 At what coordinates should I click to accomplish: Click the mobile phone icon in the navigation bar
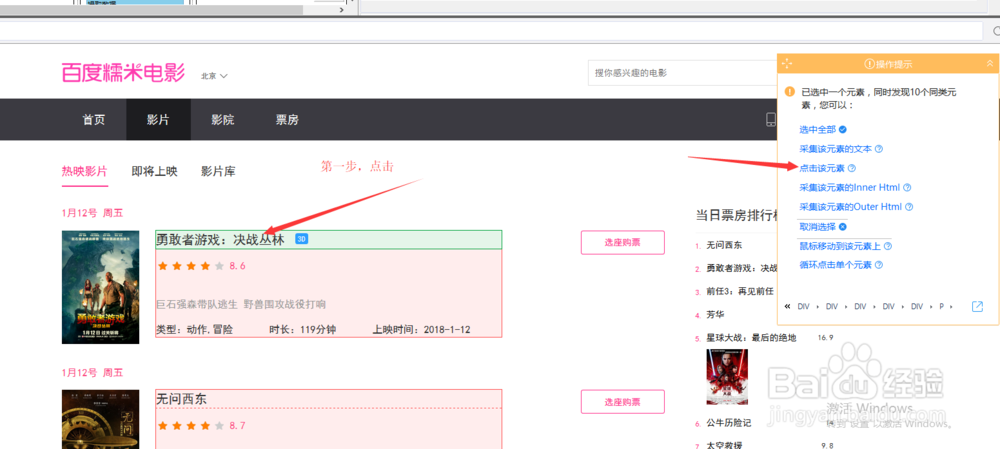[x=770, y=119]
